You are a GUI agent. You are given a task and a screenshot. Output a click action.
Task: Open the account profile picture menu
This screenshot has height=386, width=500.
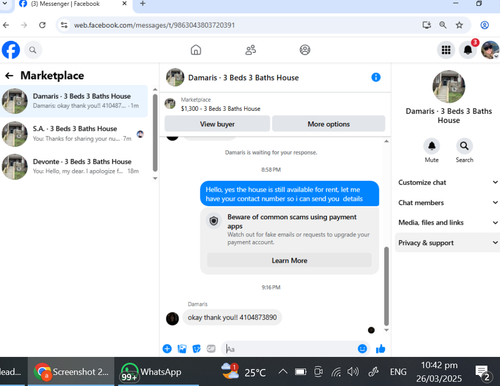pos(490,50)
